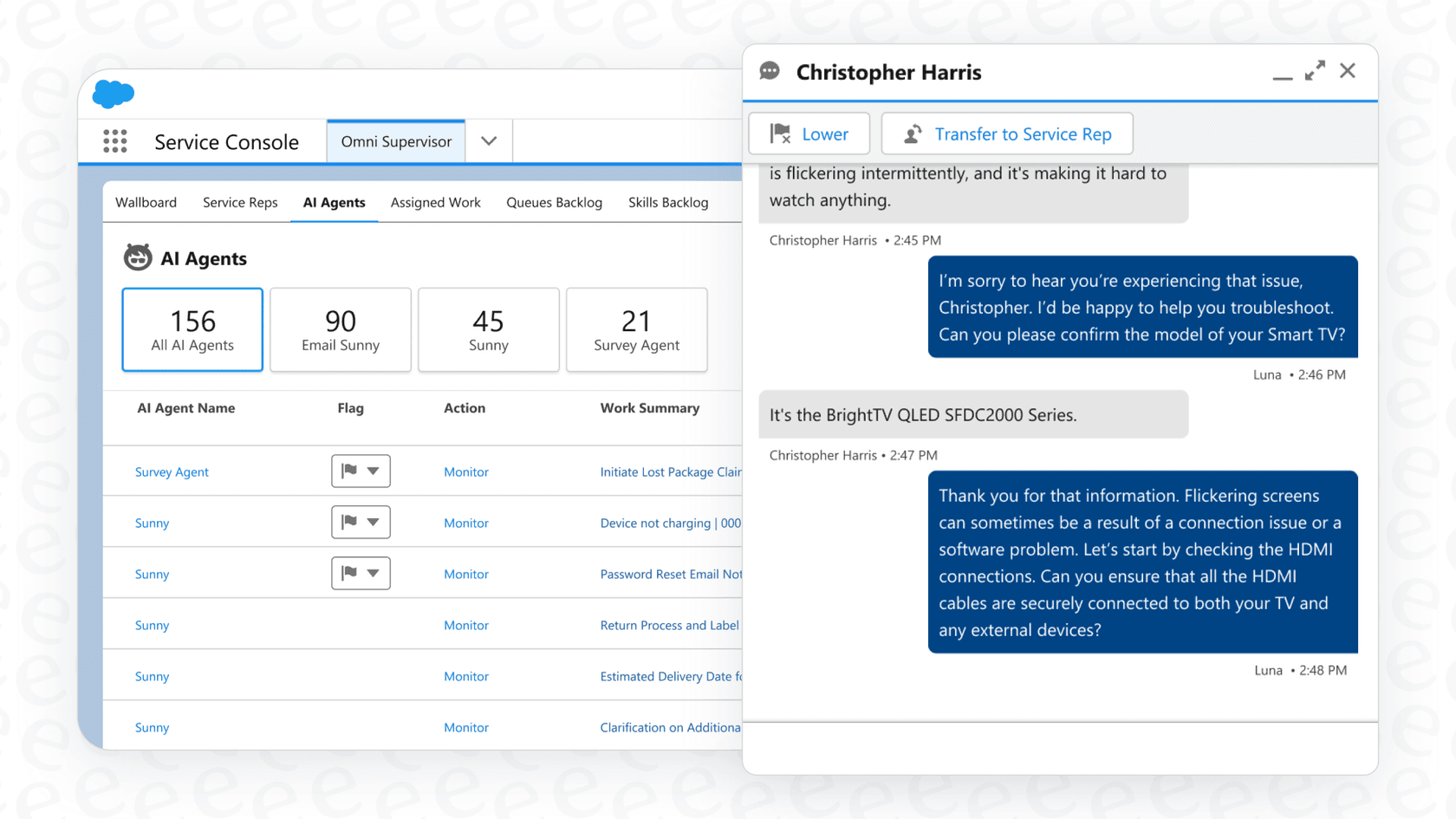Select the Assigned Work tab
Viewport: 1456px width, 819px height.
[435, 202]
